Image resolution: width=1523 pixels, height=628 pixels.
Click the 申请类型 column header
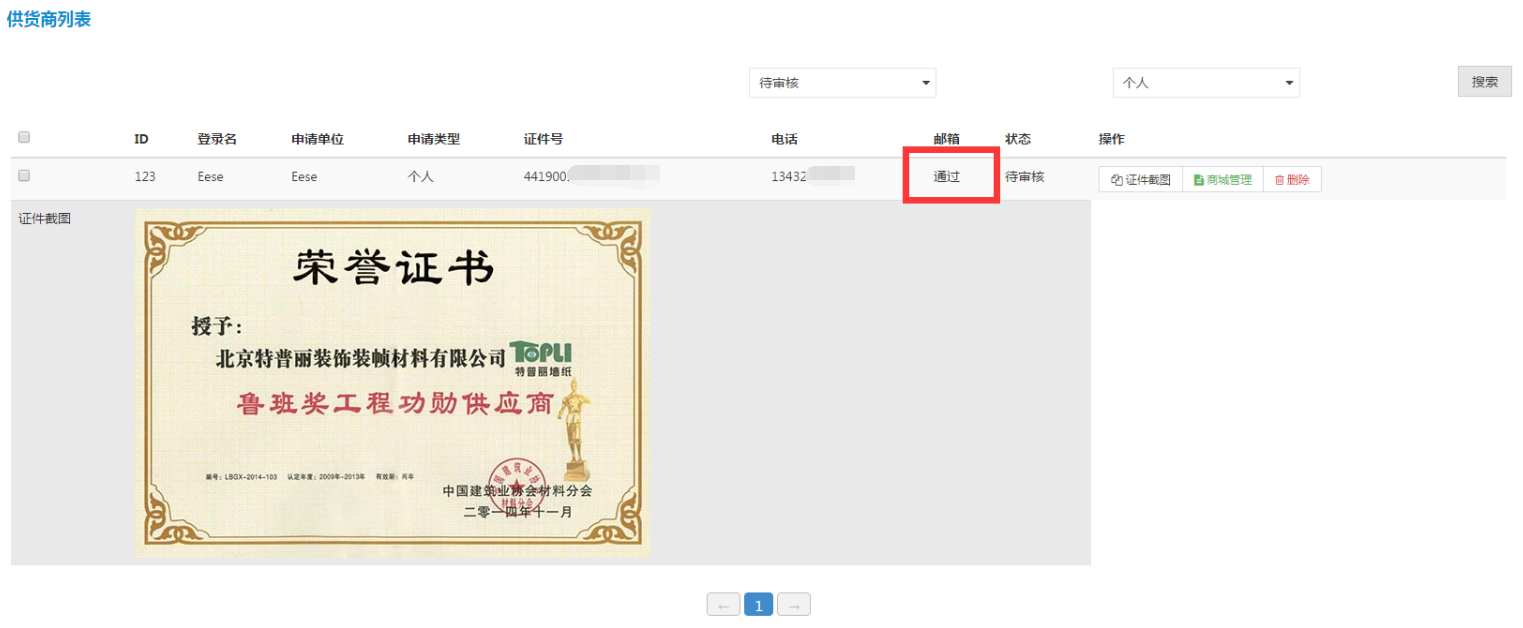434,139
